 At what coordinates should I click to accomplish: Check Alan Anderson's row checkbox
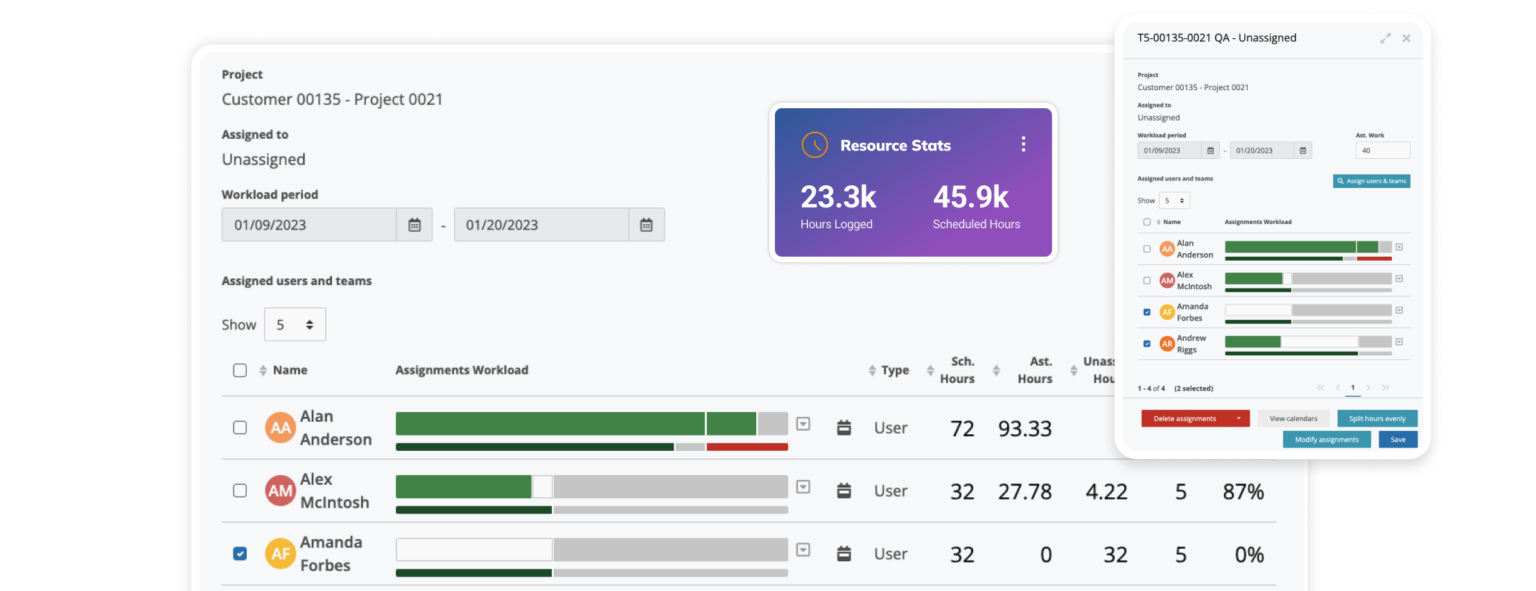tap(239, 427)
